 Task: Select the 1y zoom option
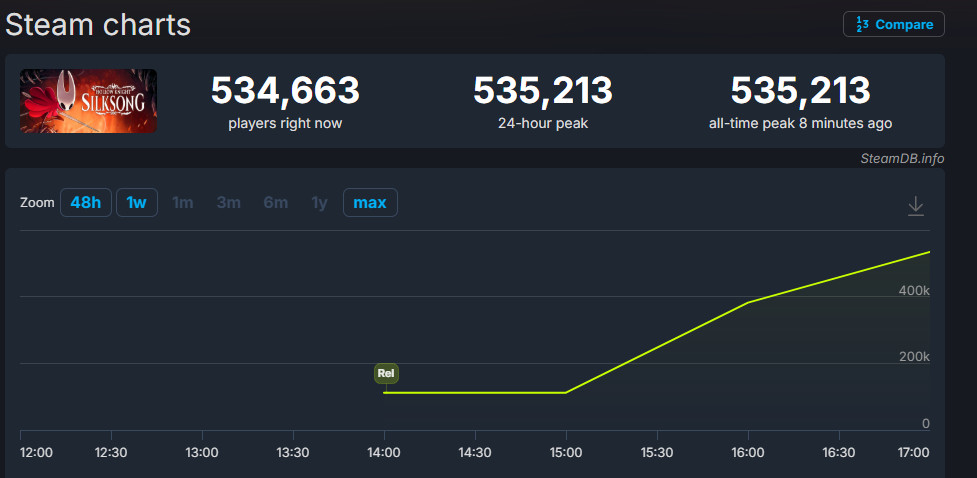[x=320, y=203]
